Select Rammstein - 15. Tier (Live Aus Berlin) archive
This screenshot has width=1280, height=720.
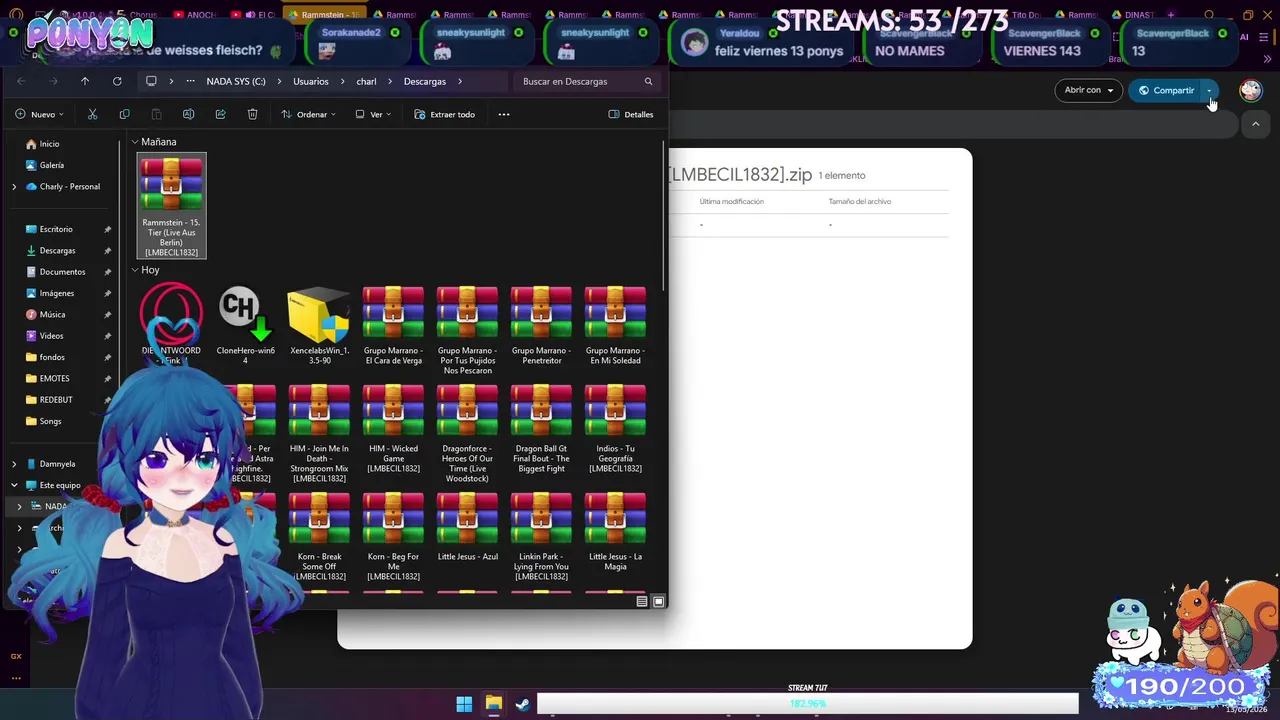[x=171, y=206]
